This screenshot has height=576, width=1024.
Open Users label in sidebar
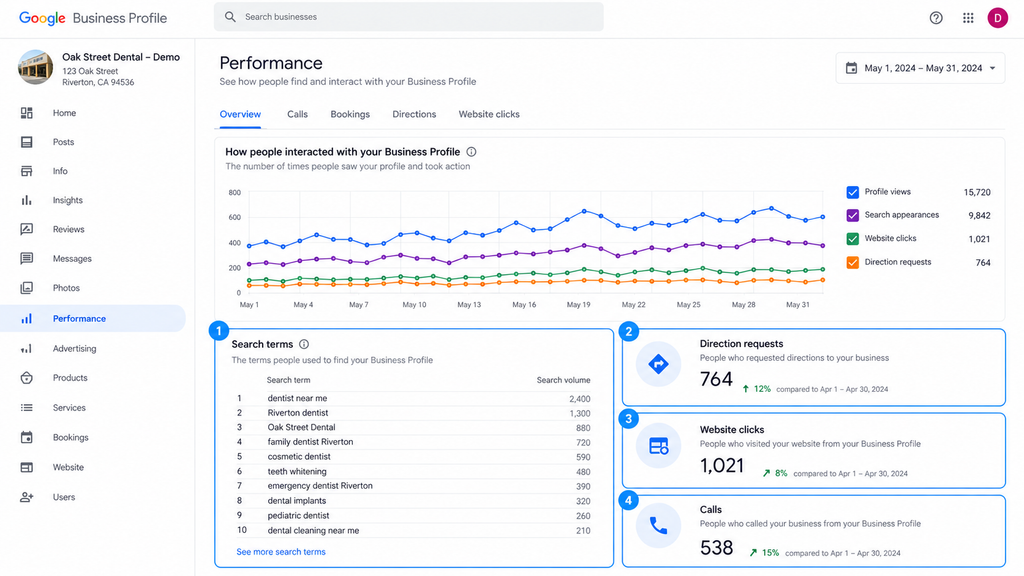tap(64, 497)
